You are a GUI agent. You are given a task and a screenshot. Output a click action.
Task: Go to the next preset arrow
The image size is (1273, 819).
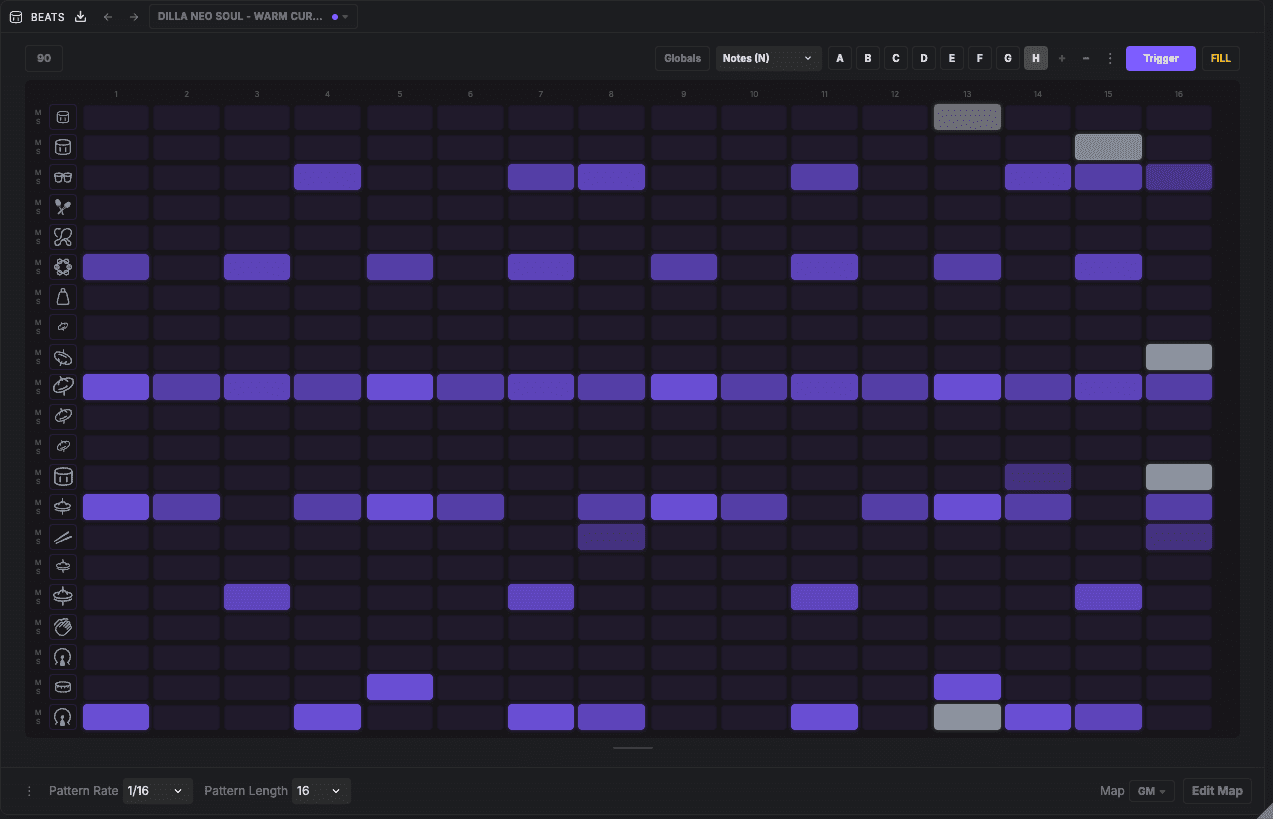[x=134, y=17]
